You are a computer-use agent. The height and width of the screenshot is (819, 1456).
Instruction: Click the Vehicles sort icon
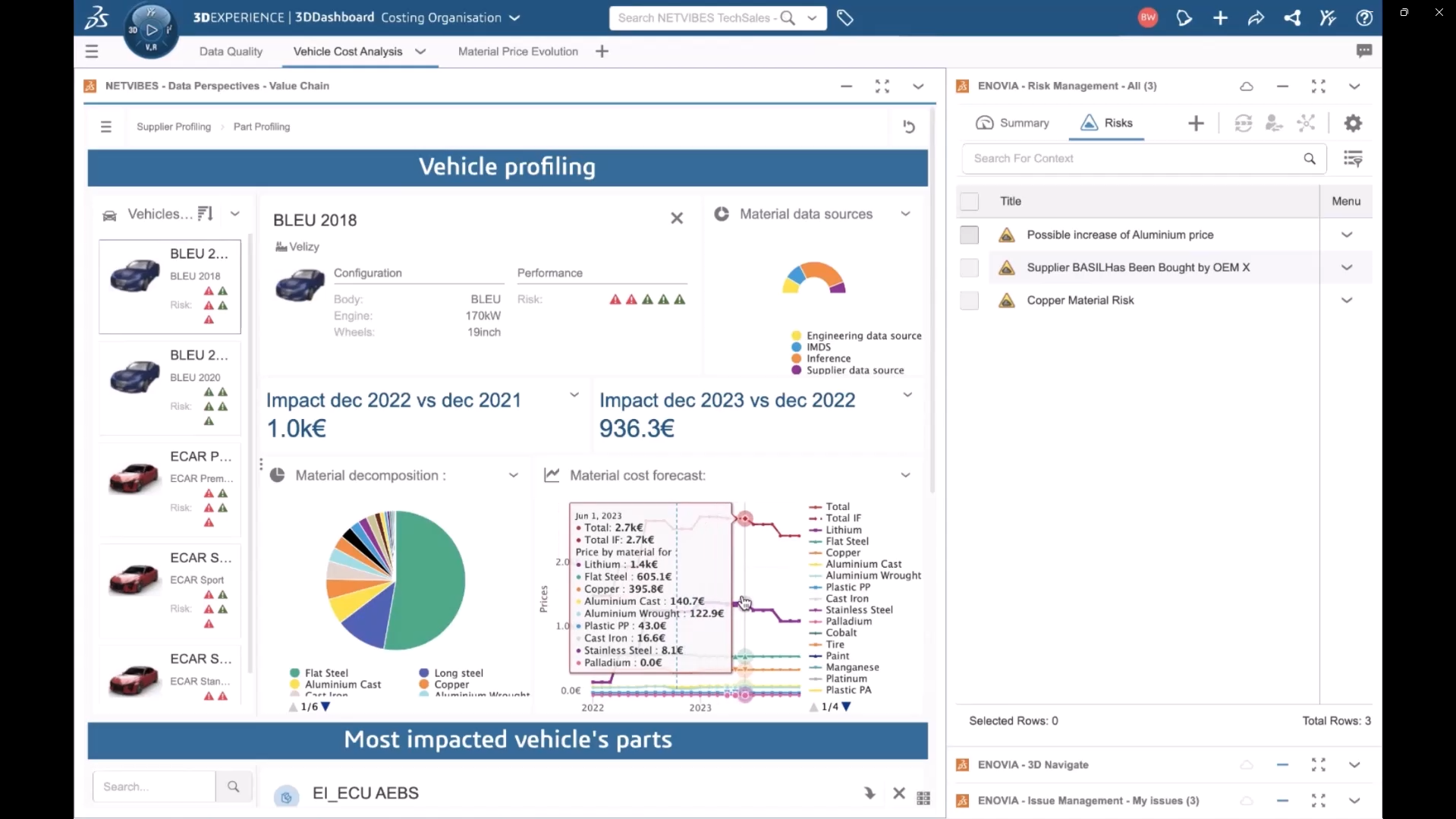click(x=205, y=214)
